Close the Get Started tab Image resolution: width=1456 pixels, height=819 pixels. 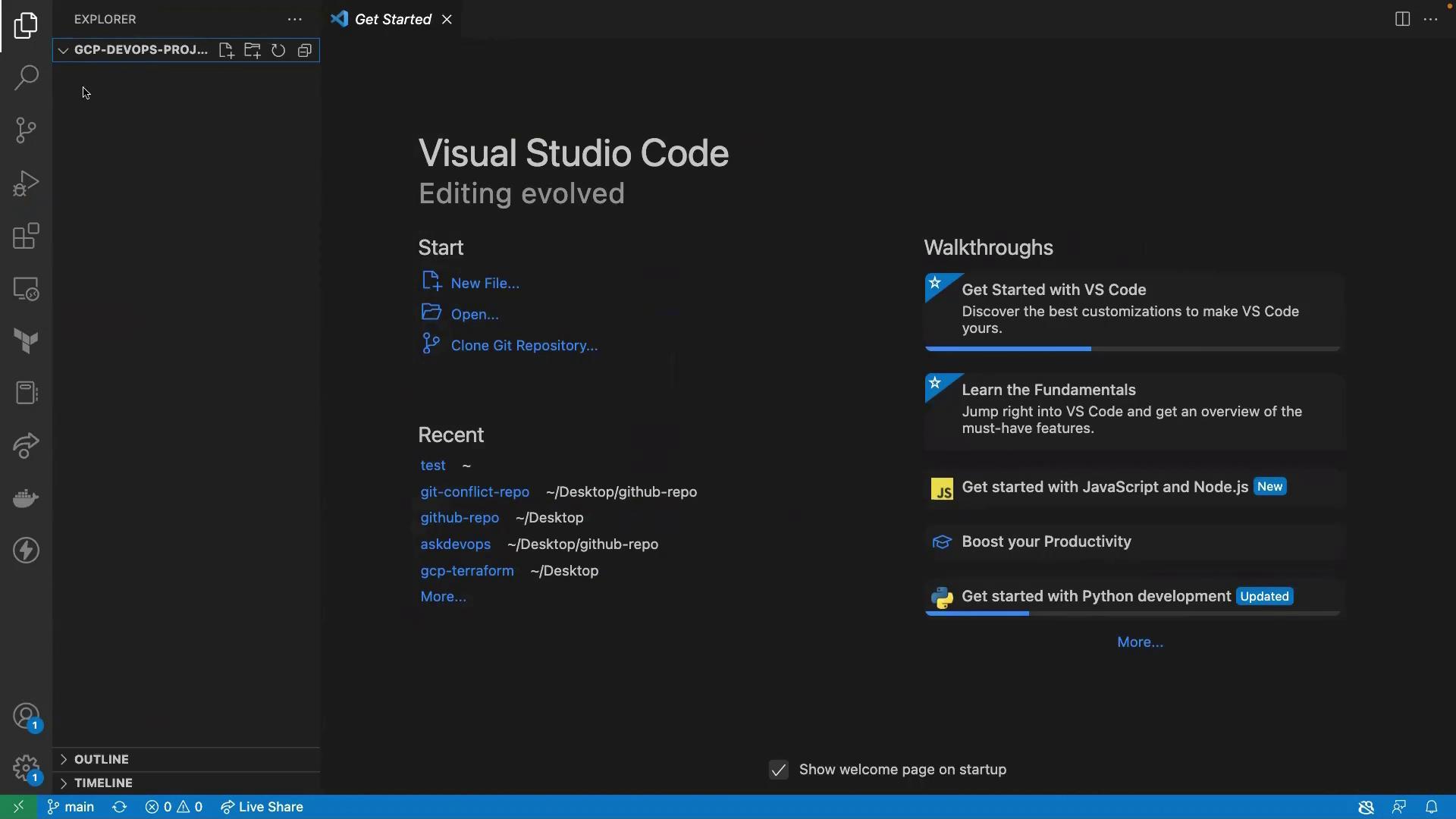coord(447,20)
